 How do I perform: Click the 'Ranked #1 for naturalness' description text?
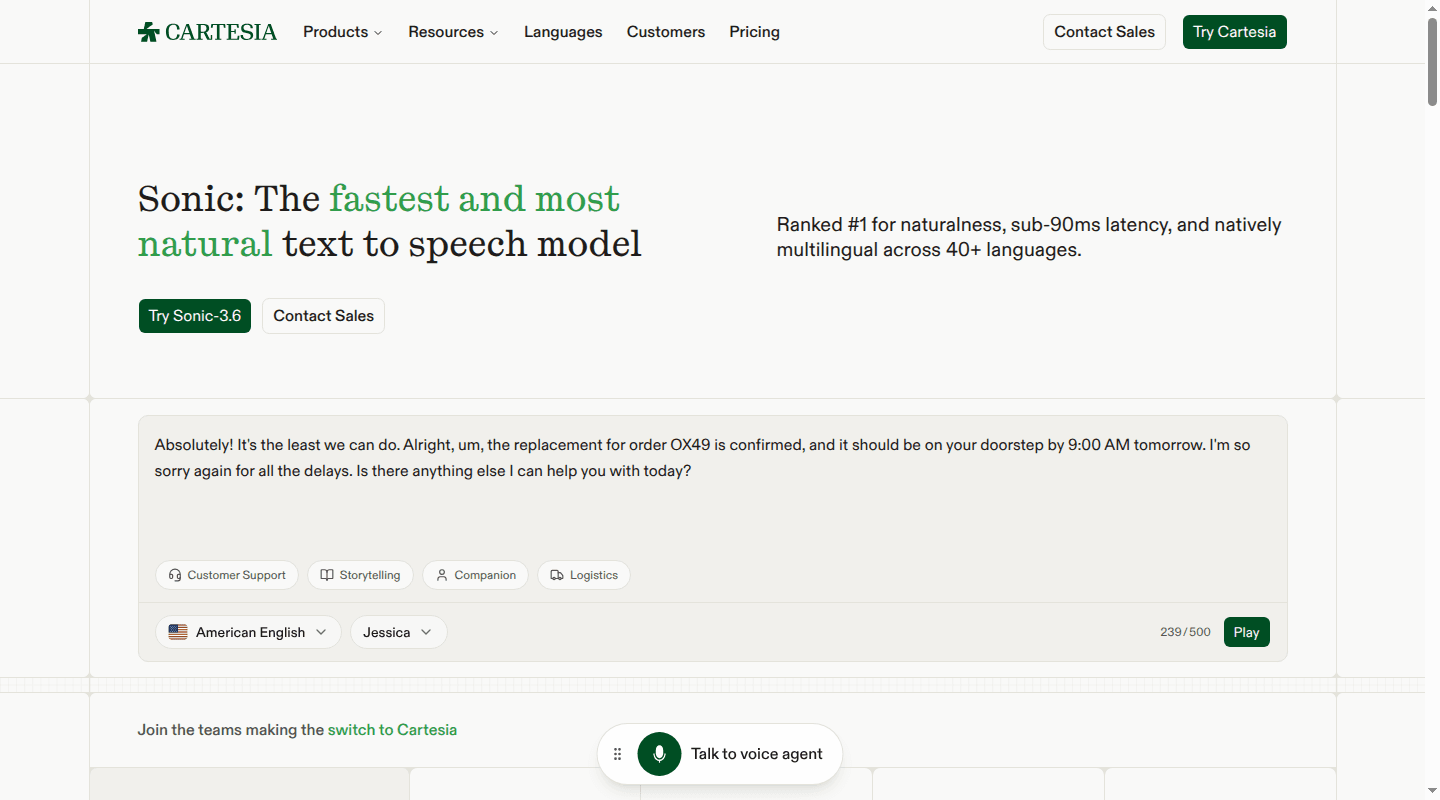pyautogui.click(x=1029, y=237)
